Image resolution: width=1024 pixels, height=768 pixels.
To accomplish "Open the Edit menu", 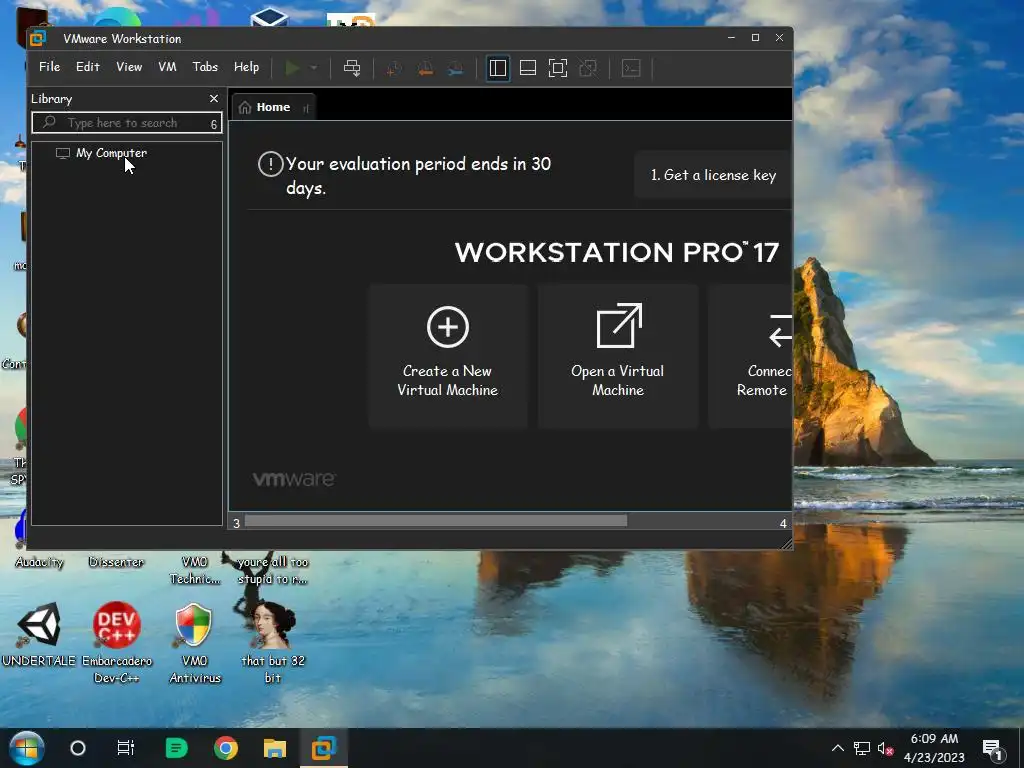I will [88, 67].
